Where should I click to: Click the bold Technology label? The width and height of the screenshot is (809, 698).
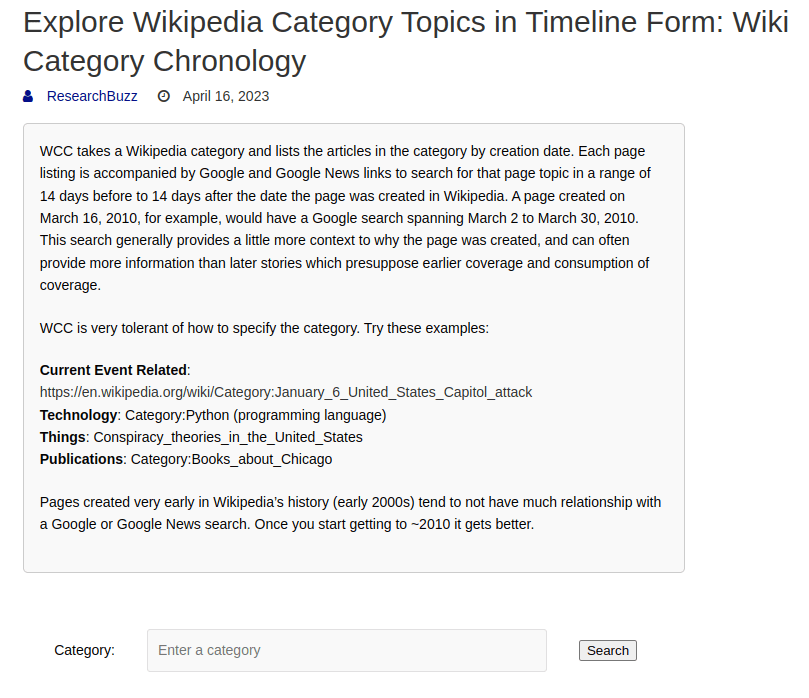(x=78, y=415)
